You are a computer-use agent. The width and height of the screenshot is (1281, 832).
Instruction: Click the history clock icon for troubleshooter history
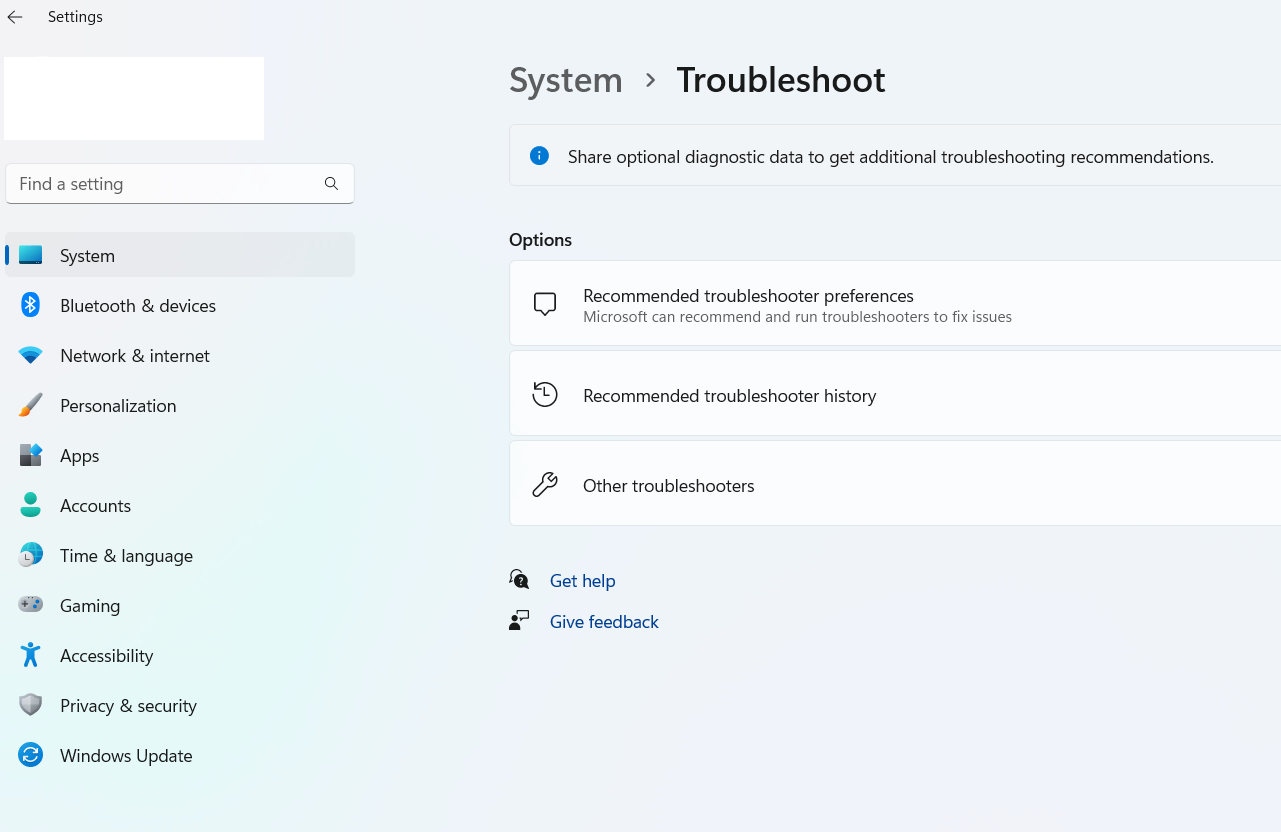click(x=545, y=394)
